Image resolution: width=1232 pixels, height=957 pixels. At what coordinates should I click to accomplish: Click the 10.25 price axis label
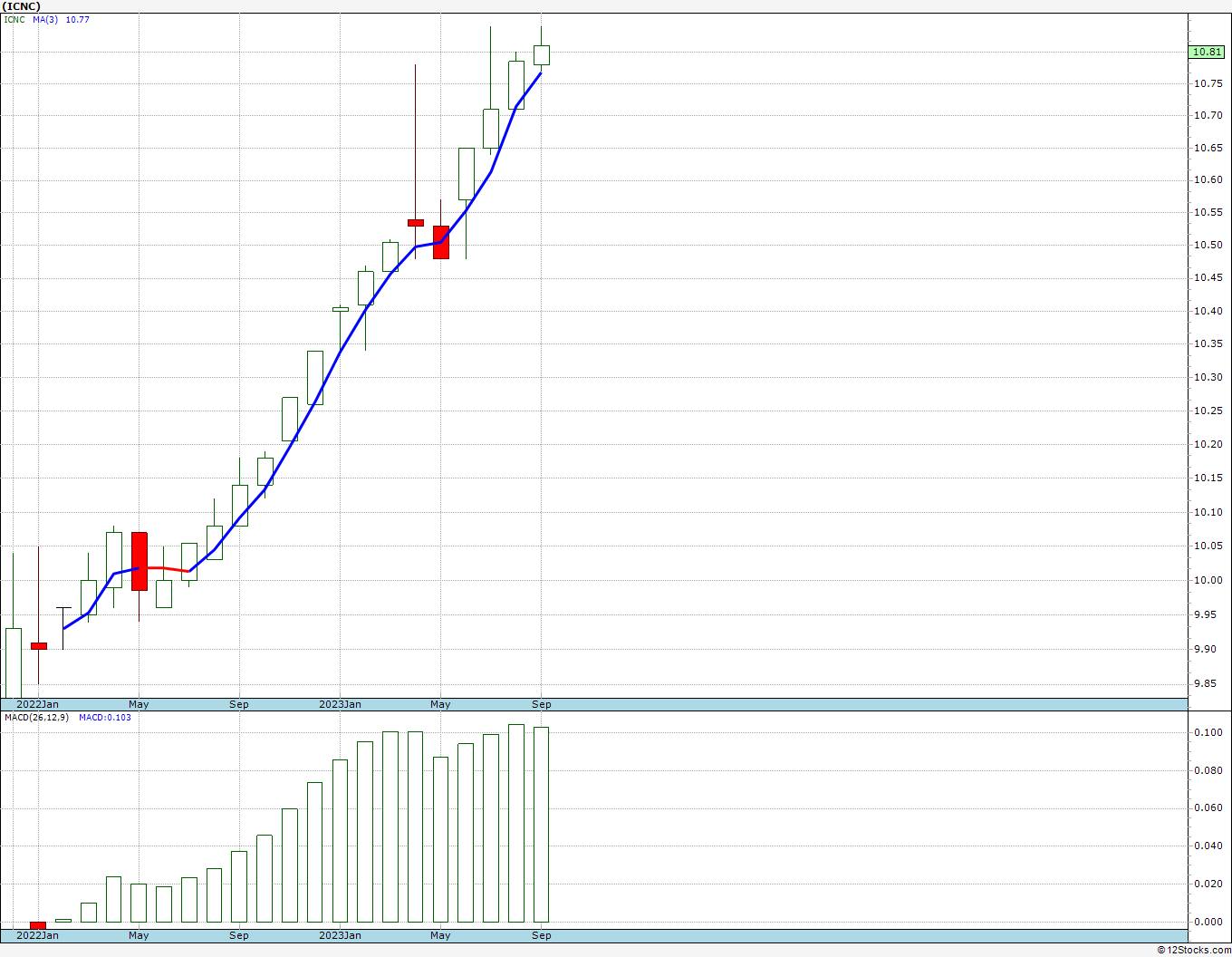tap(1207, 411)
